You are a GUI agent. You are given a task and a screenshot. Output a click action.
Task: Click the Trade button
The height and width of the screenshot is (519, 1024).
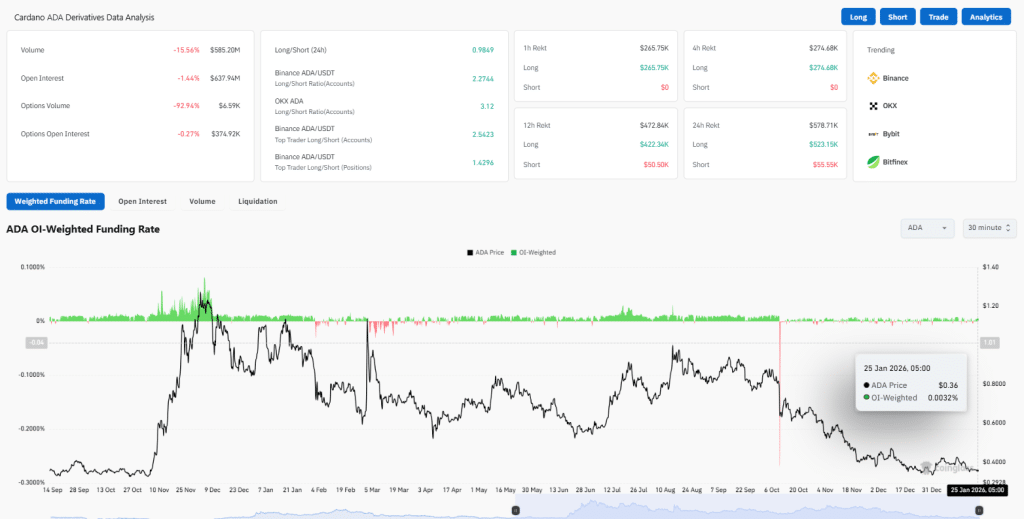point(938,17)
